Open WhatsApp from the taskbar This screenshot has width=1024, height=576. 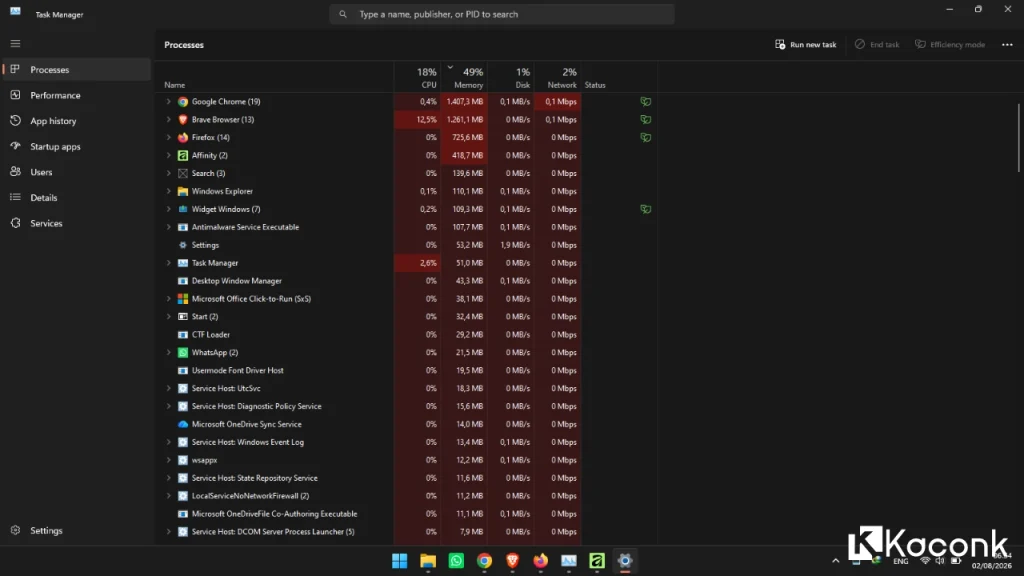point(456,561)
